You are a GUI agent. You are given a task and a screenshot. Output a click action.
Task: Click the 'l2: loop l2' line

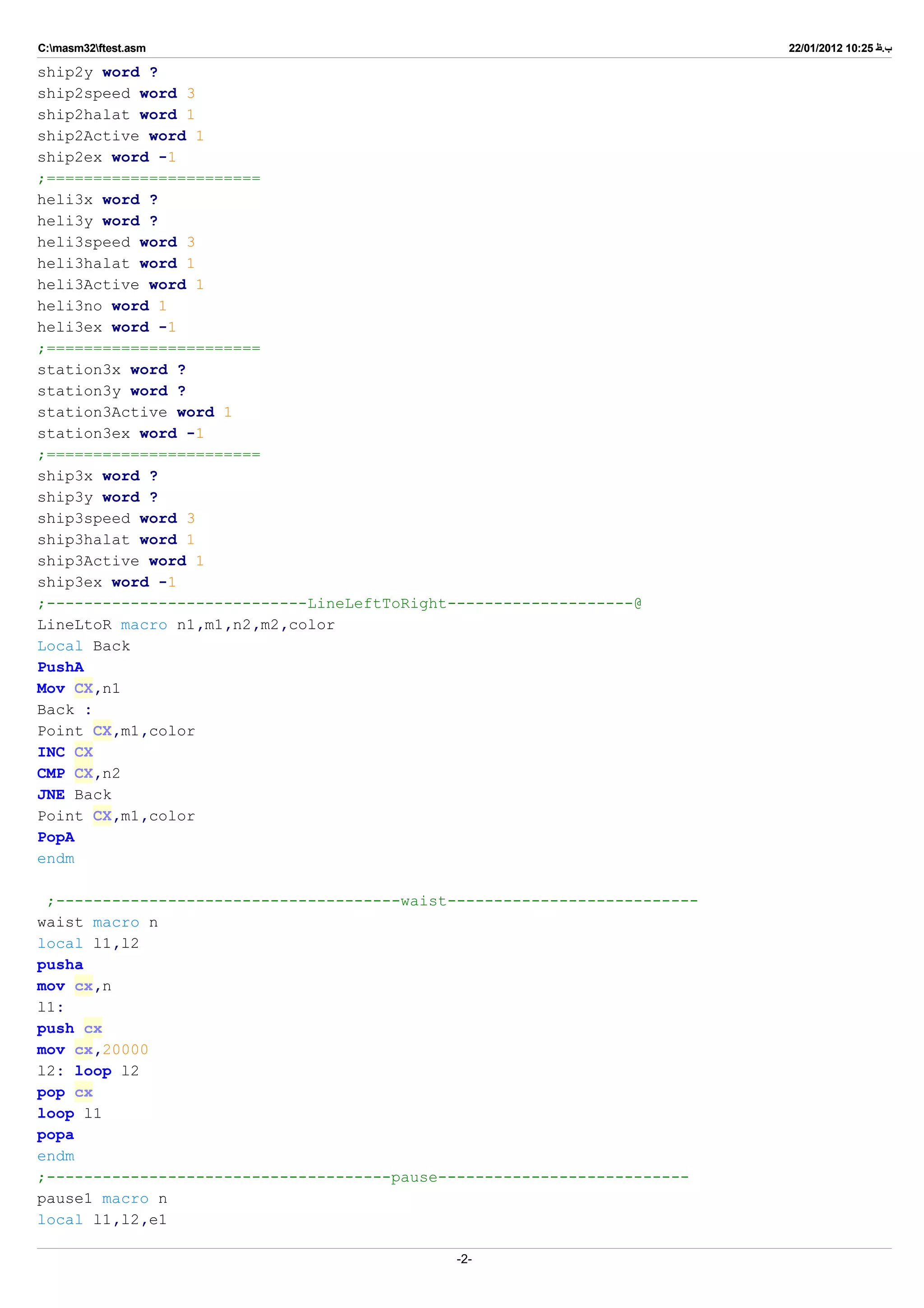(x=88, y=1071)
